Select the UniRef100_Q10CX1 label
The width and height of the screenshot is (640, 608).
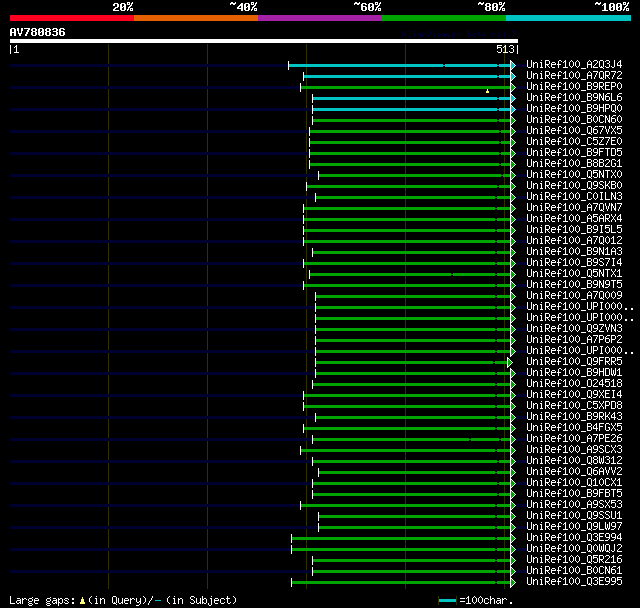point(574,483)
